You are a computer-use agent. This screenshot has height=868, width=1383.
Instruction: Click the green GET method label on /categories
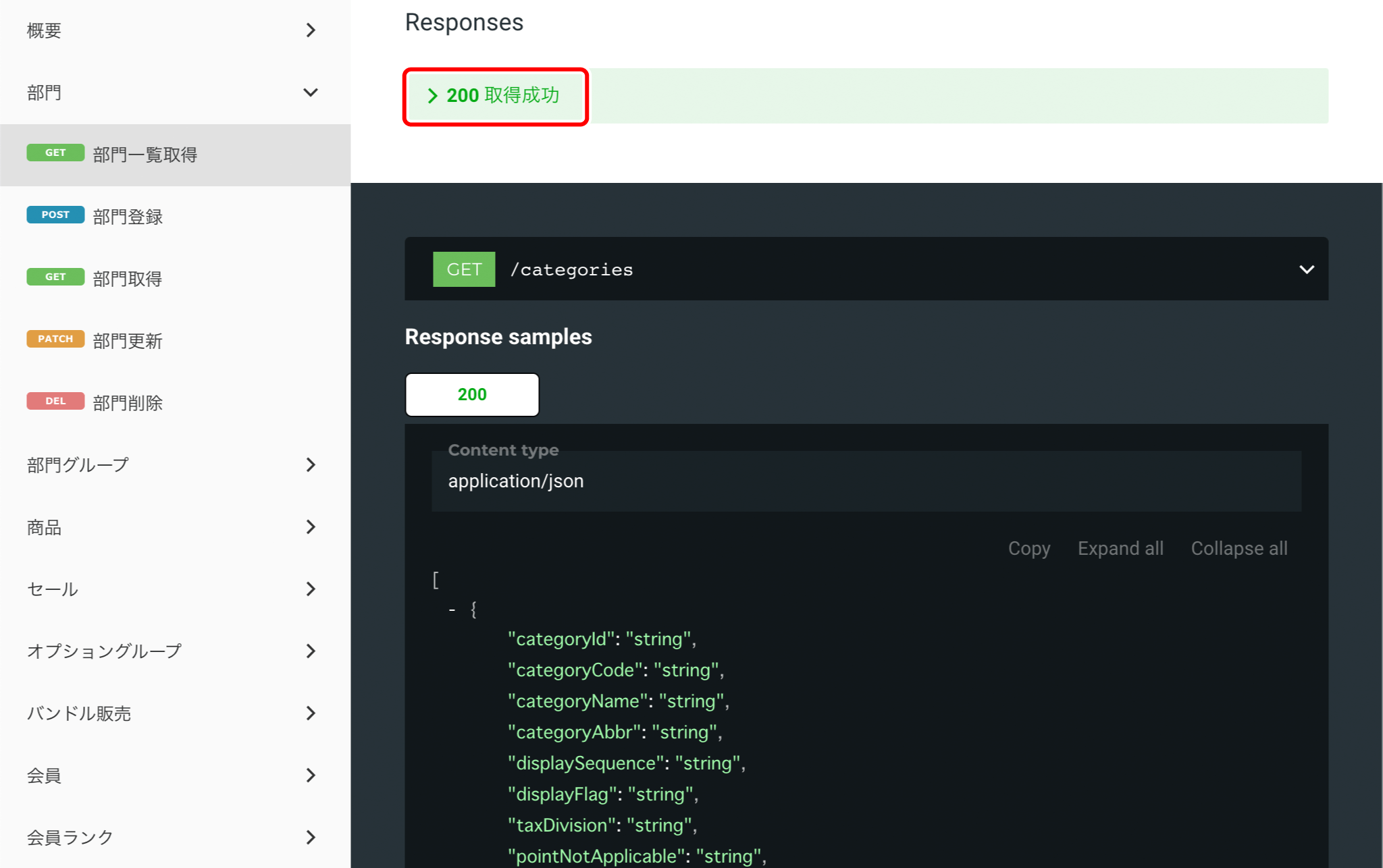click(x=463, y=269)
